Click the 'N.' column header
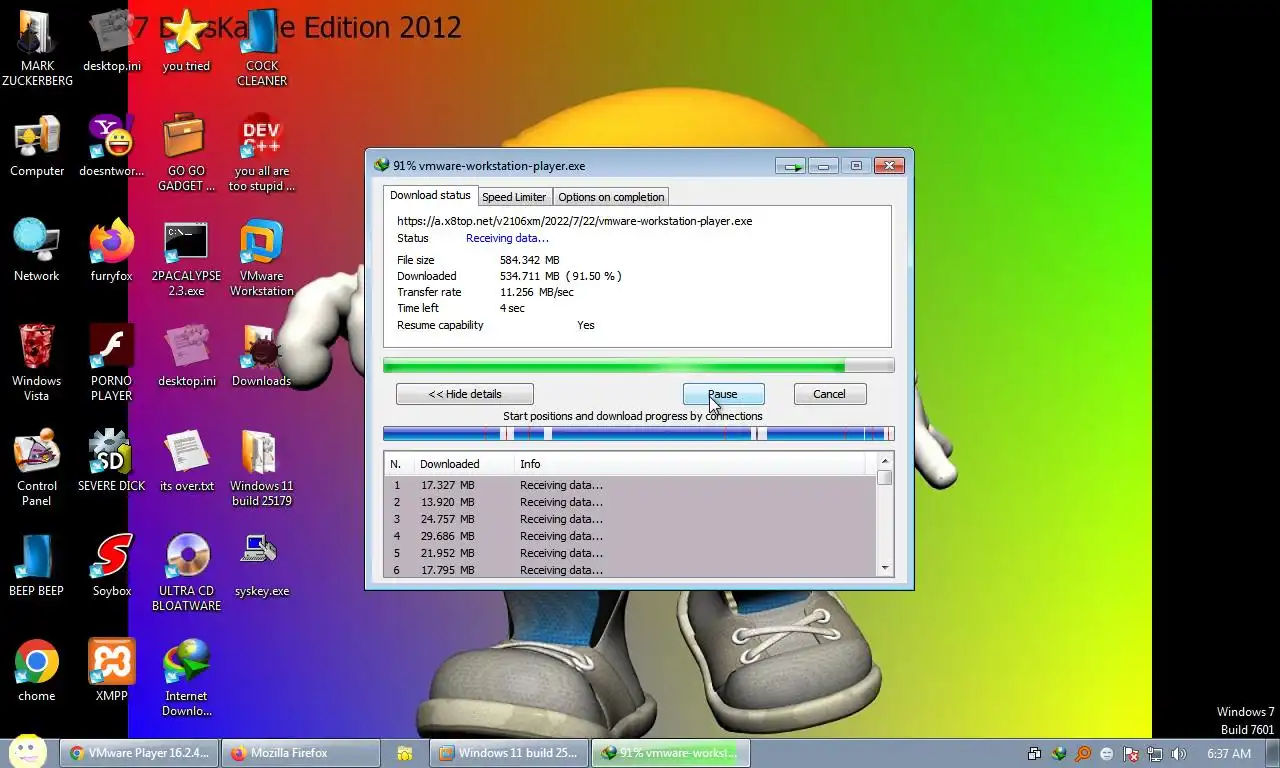 tap(399, 464)
